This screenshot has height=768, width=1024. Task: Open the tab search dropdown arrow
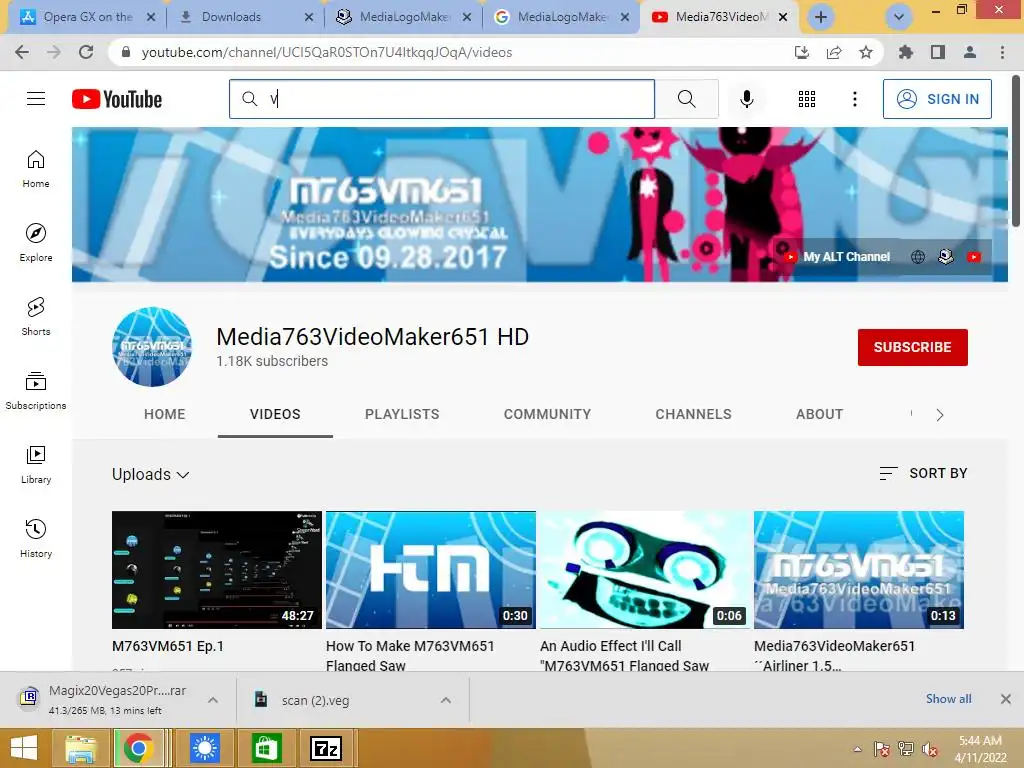point(899,17)
